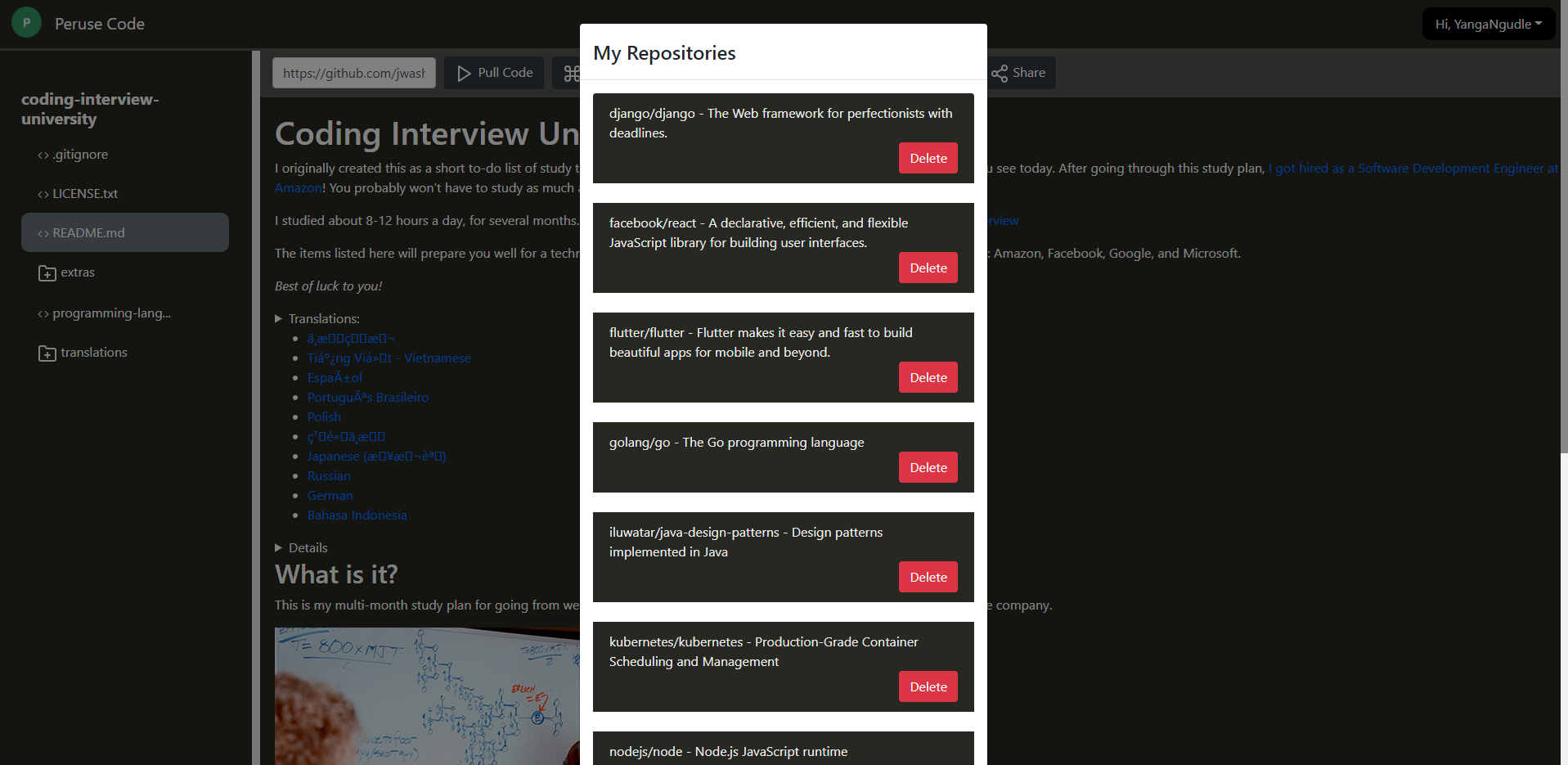Click the whiteboard photo in the README
The image size is (1568, 765).
[427, 696]
